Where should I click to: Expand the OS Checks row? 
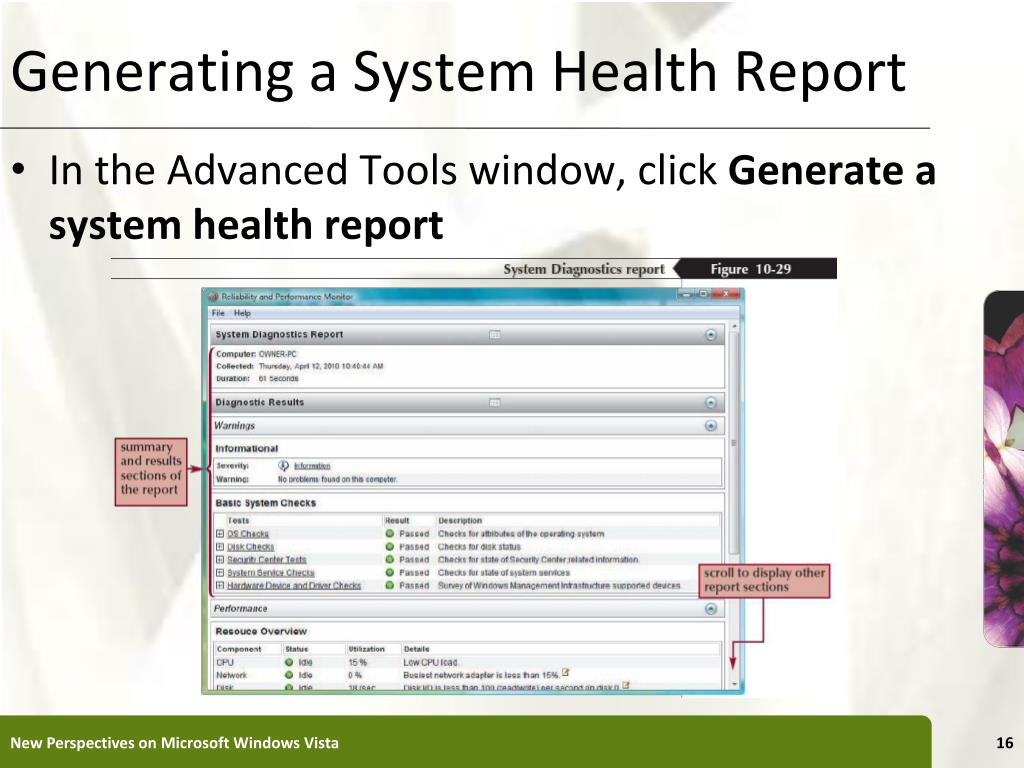220,534
